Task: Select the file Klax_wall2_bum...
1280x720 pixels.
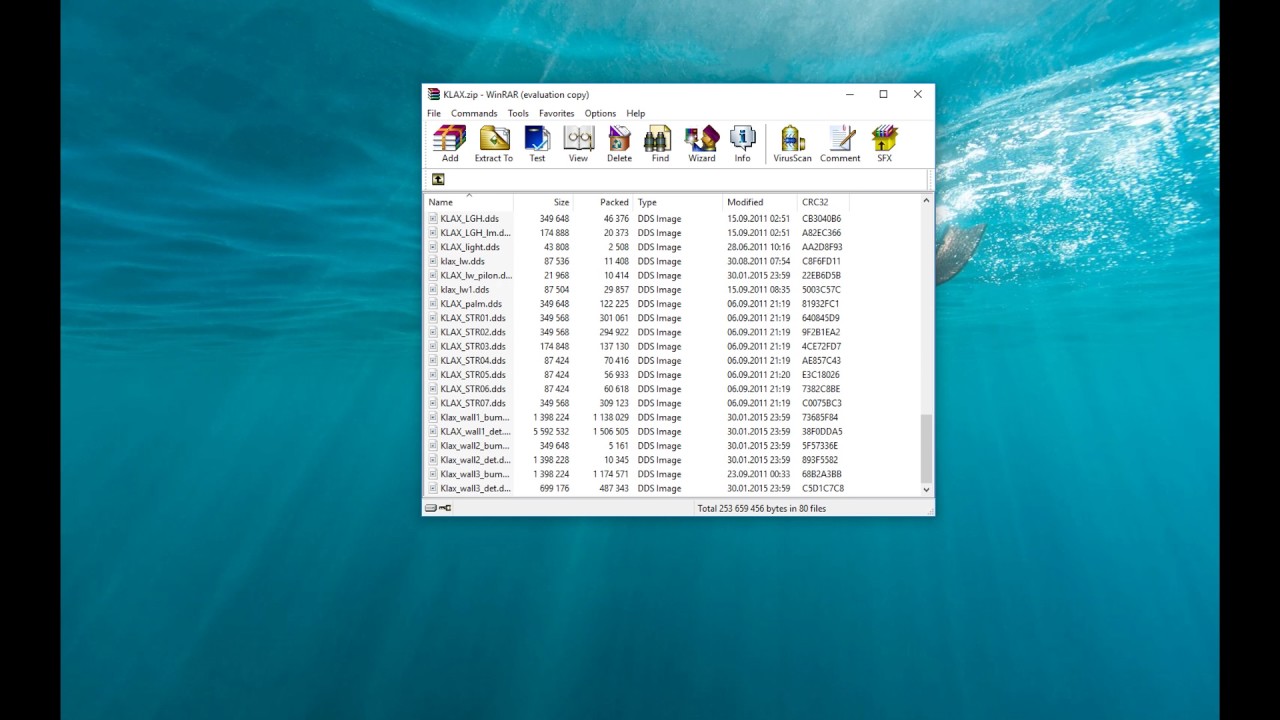Action: click(x=475, y=446)
